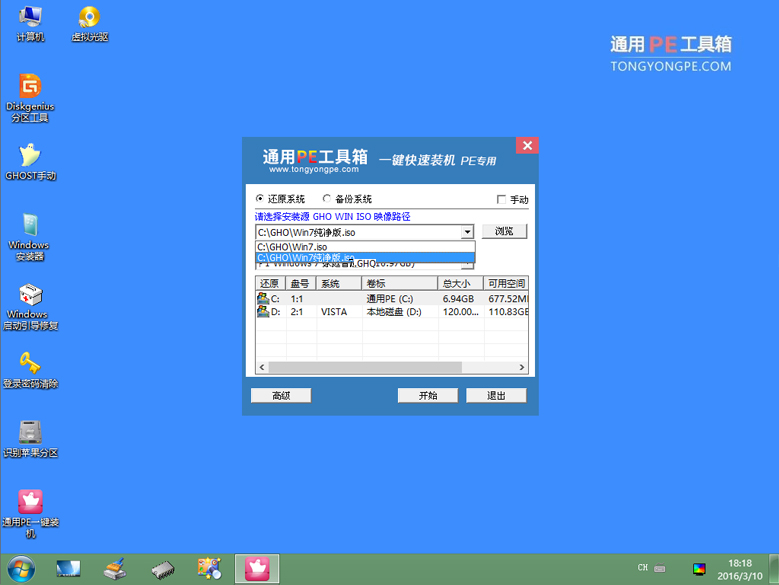
Task: Select the 备份系统 radio button
Action: pos(327,199)
